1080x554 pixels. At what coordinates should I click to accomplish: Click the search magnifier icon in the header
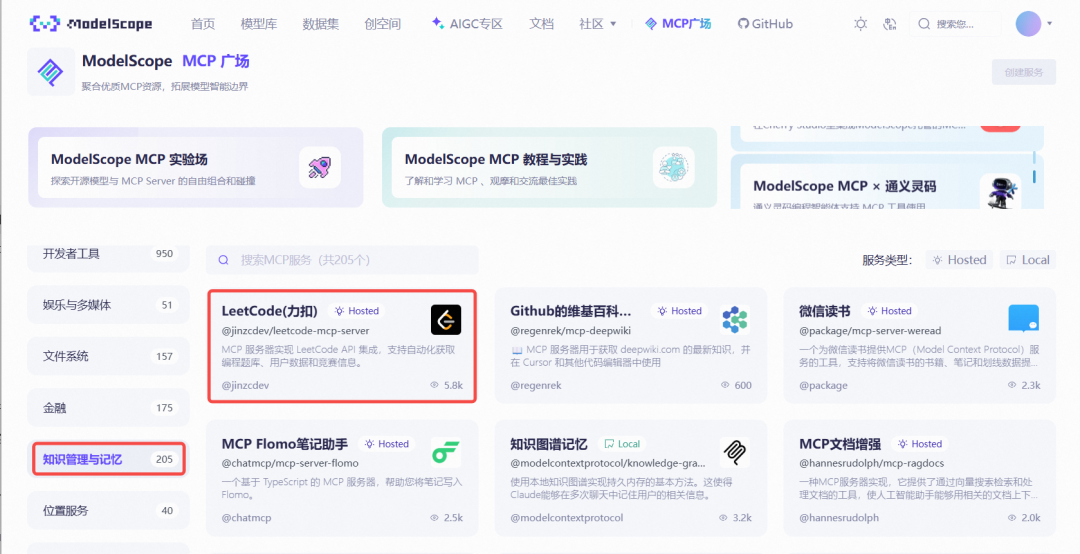tap(924, 24)
